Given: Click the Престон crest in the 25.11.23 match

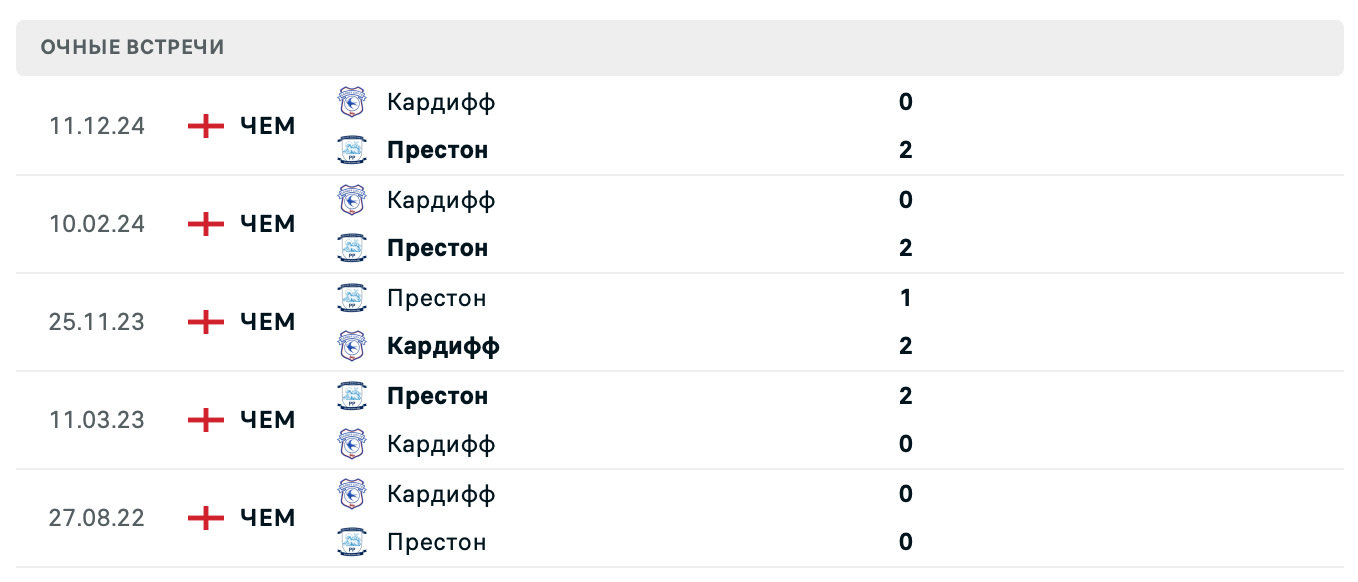Looking at the screenshot, I should pos(351,298).
